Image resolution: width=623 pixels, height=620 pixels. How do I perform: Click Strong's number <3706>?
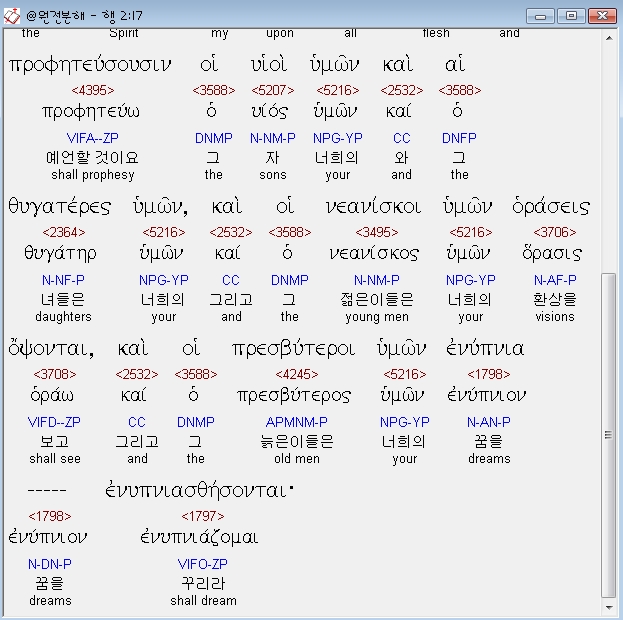(555, 232)
